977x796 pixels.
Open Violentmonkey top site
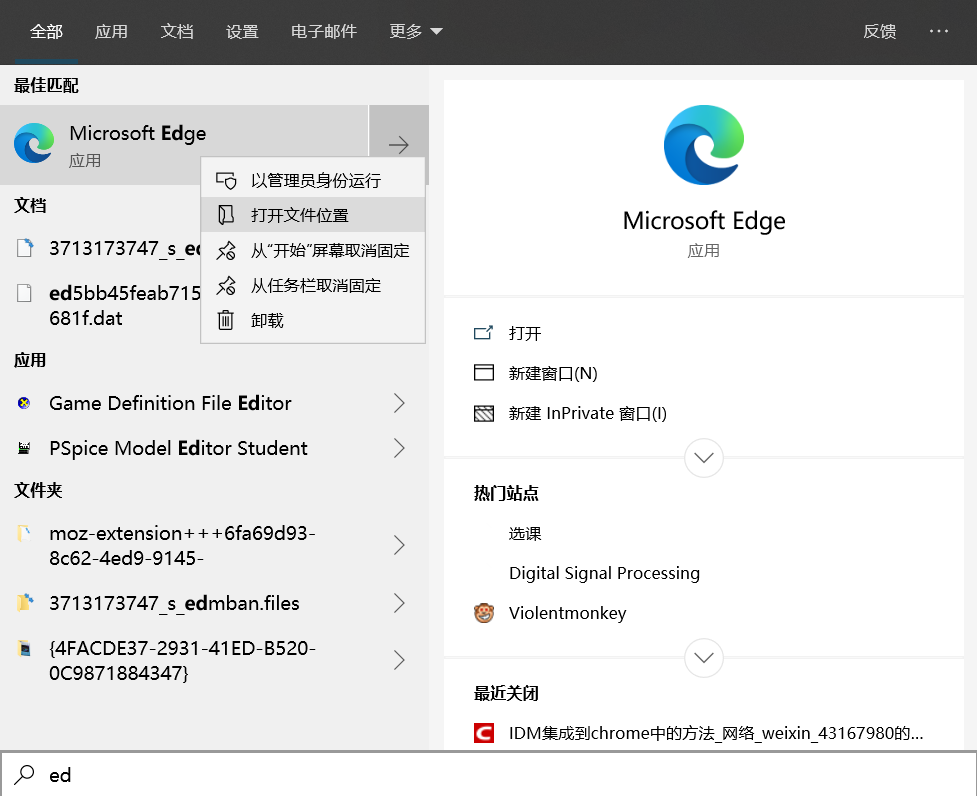coord(567,613)
